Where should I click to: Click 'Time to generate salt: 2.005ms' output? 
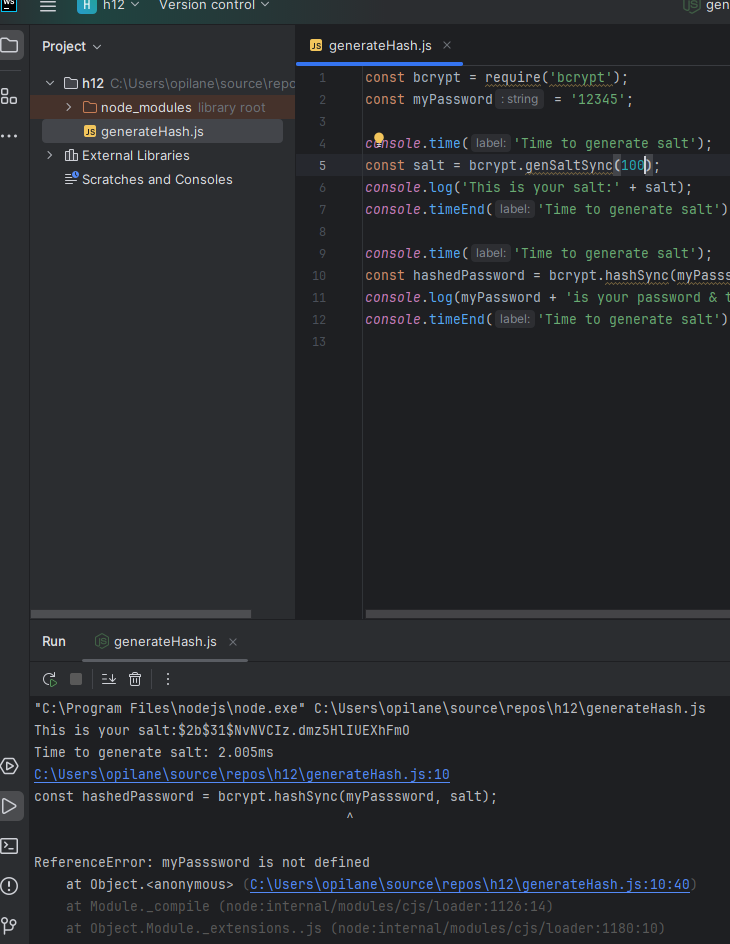153,753
